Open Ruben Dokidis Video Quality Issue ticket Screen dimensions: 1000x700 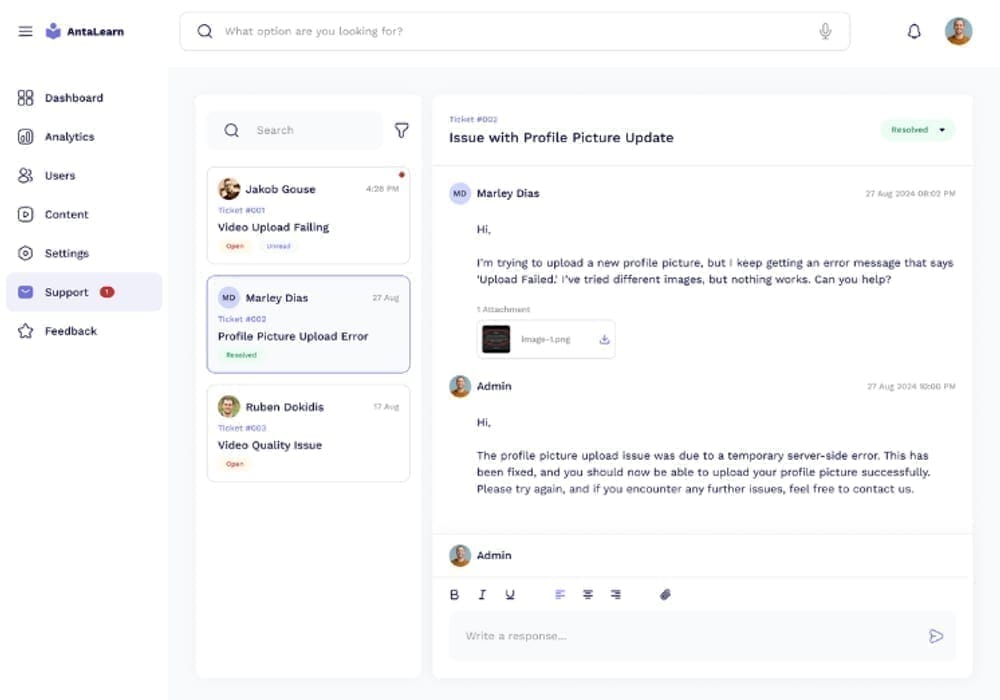coord(308,433)
